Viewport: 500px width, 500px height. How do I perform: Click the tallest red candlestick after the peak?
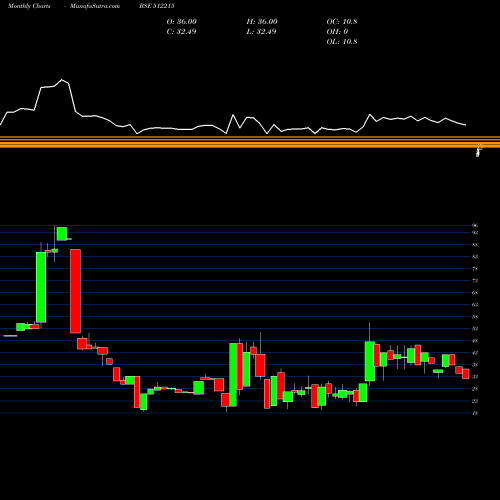tap(75, 291)
